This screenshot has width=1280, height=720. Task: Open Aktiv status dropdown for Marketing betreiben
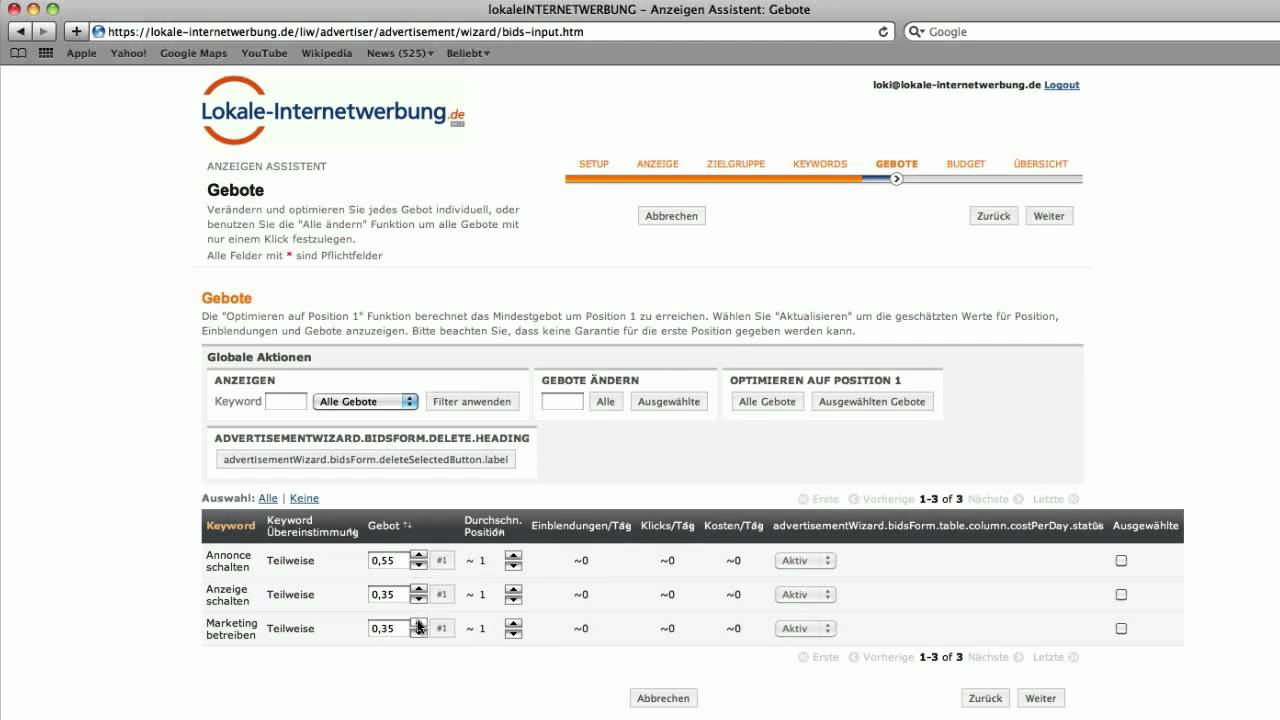805,629
